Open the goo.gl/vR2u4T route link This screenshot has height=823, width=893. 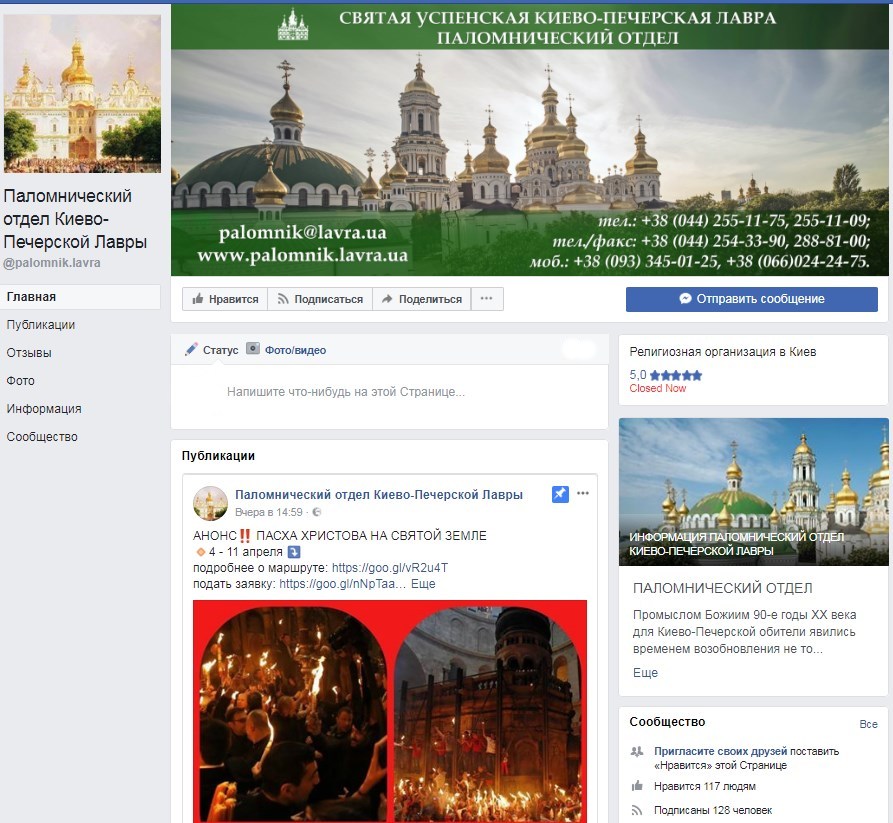pyautogui.click(x=390, y=568)
